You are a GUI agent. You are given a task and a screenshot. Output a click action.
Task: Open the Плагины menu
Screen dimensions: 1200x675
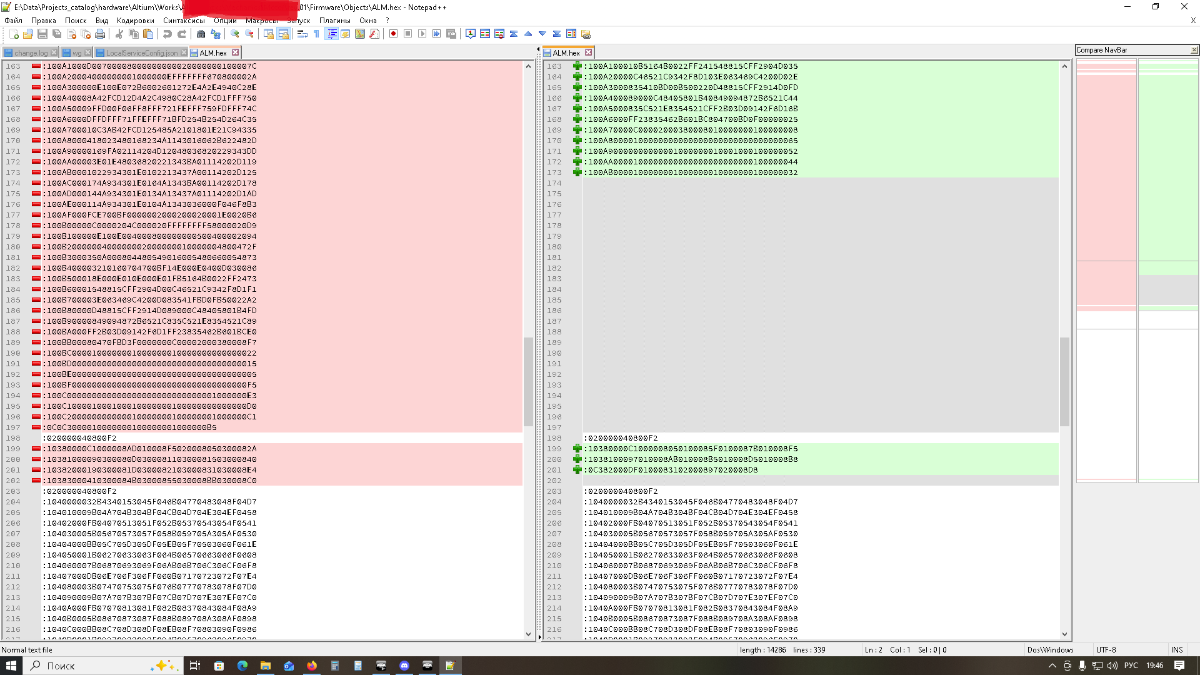coord(335,20)
